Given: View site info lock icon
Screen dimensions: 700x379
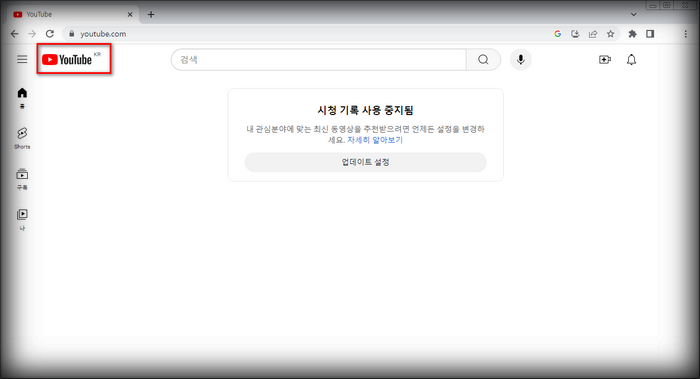Looking at the screenshot, I should coord(71,34).
